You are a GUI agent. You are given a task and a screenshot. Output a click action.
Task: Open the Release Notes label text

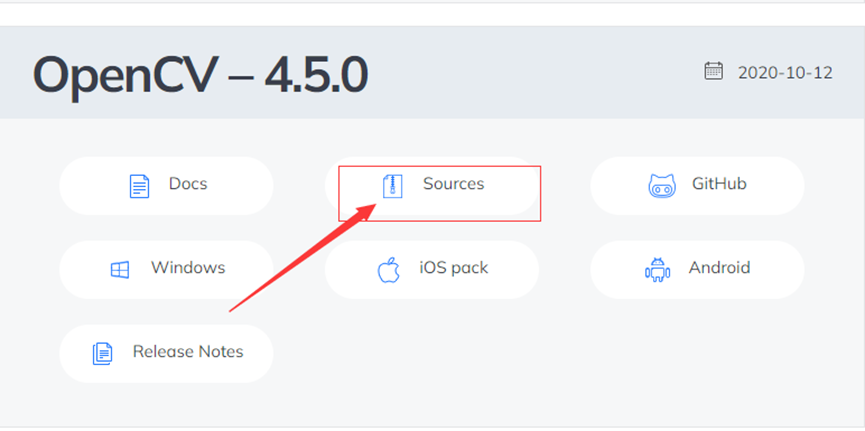[x=188, y=352]
